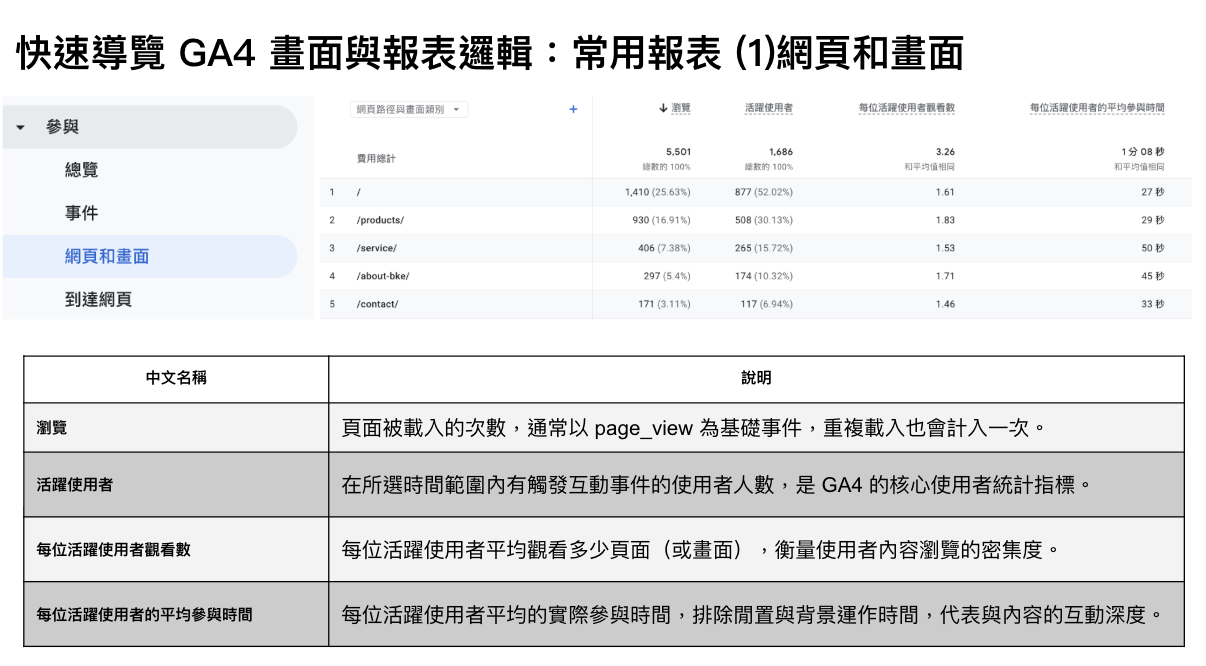1206x666 pixels.
Task: Click the 45 秒 engagement time cell
Action: 1152,276
